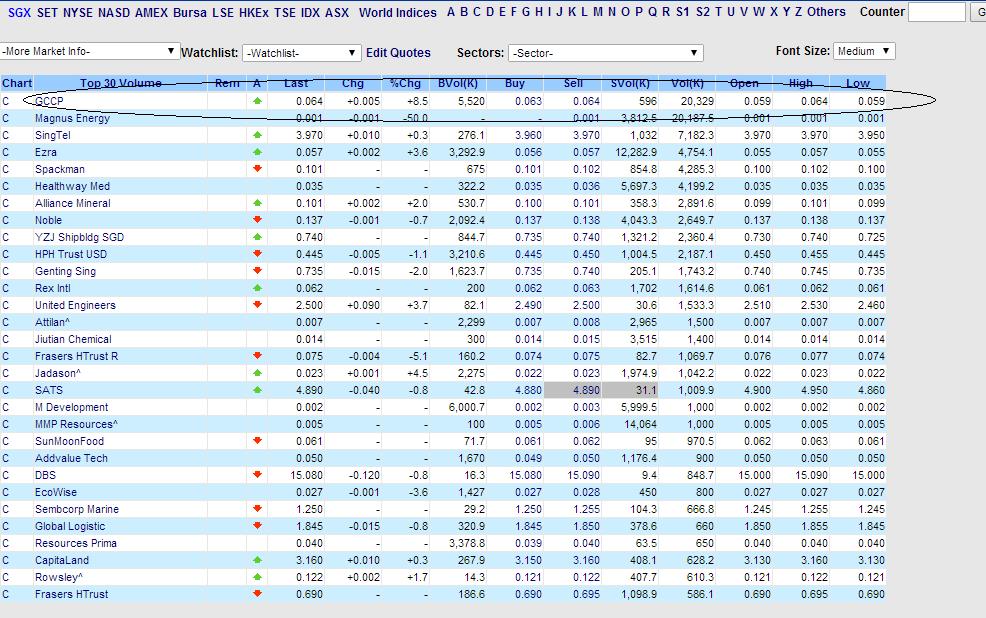Screen dimensions: 986x618
Task: Open the M Development counter
Action: (72, 407)
